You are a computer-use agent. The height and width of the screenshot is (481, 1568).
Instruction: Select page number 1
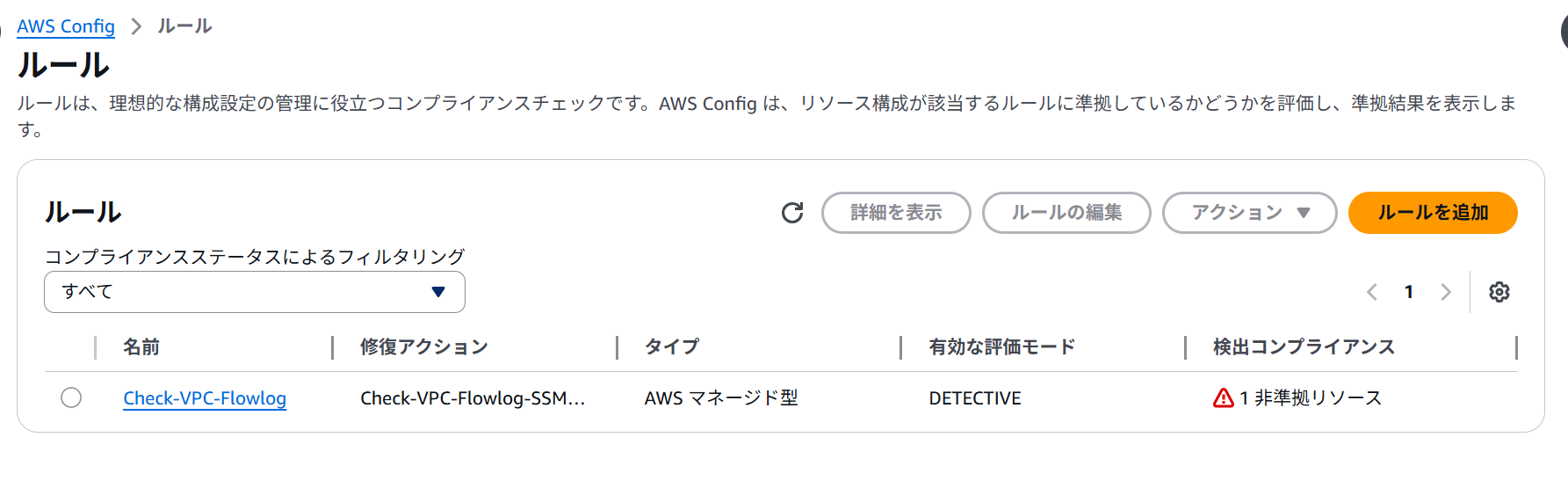(1409, 292)
